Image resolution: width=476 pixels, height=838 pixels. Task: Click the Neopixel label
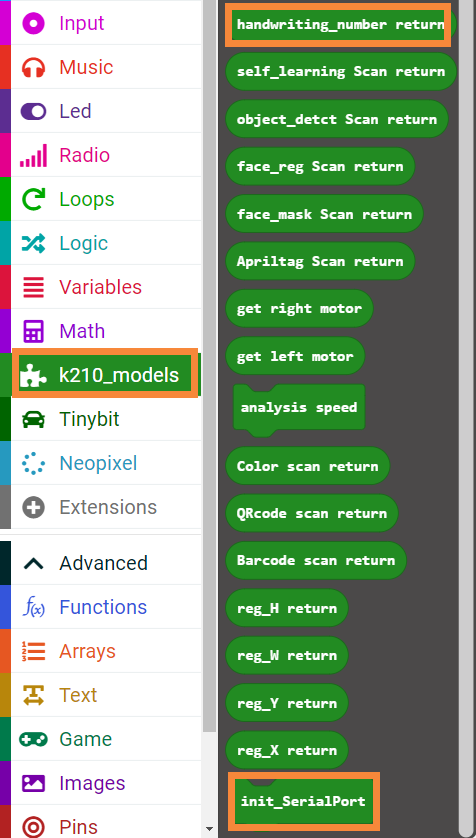[x=98, y=463]
